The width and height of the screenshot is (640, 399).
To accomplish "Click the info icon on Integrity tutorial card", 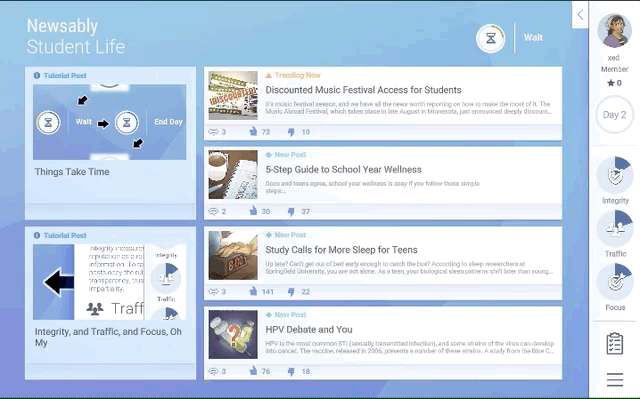I will 37,235.
